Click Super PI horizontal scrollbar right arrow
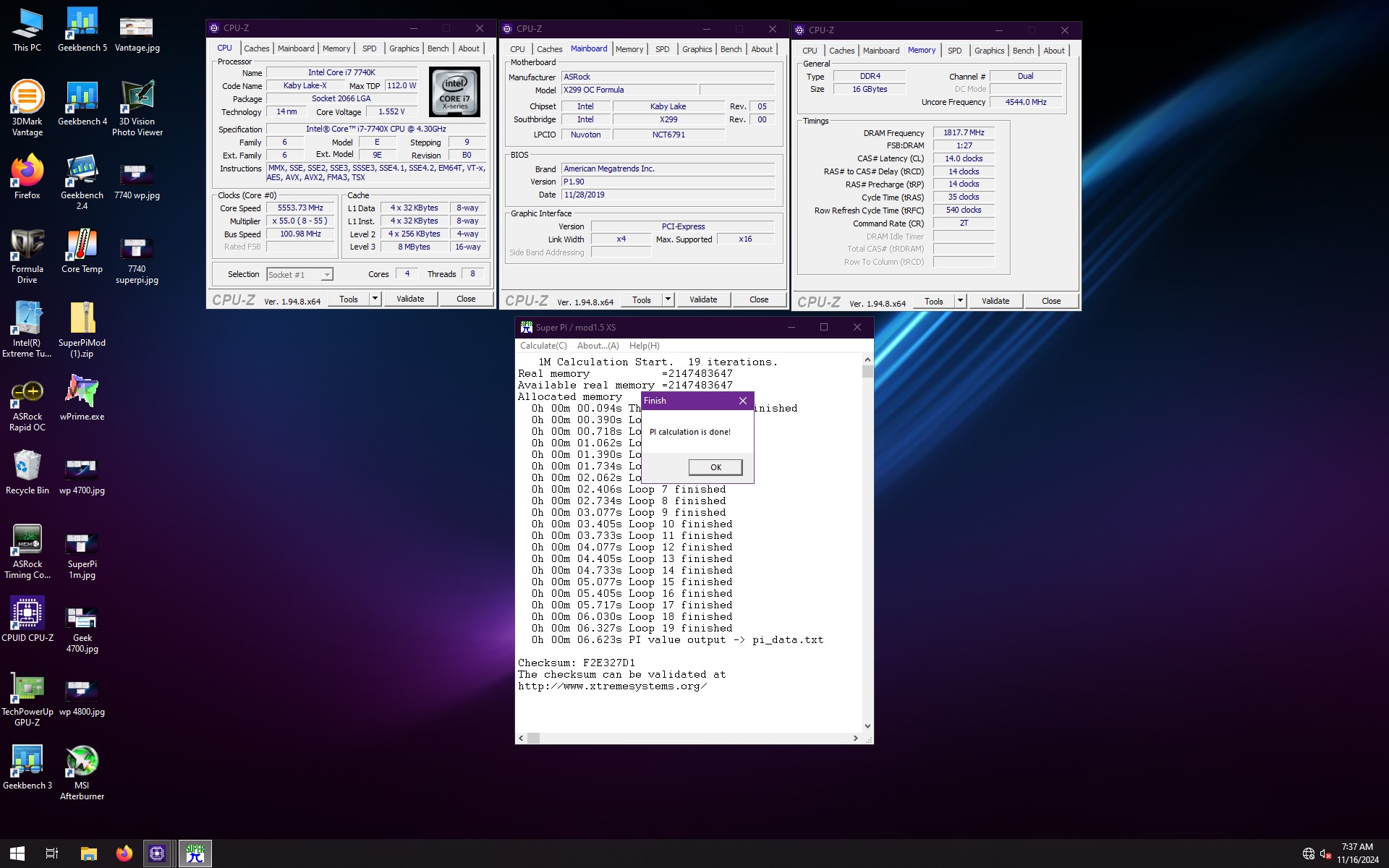Image resolution: width=1389 pixels, height=868 pixels. pyautogui.click(x=856, y=738)
